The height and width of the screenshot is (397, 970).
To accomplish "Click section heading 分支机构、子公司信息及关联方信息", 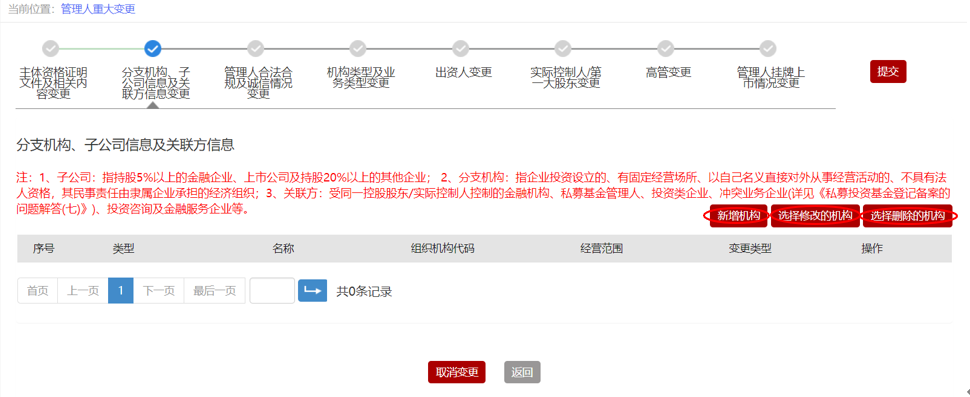I will [126, 146].
